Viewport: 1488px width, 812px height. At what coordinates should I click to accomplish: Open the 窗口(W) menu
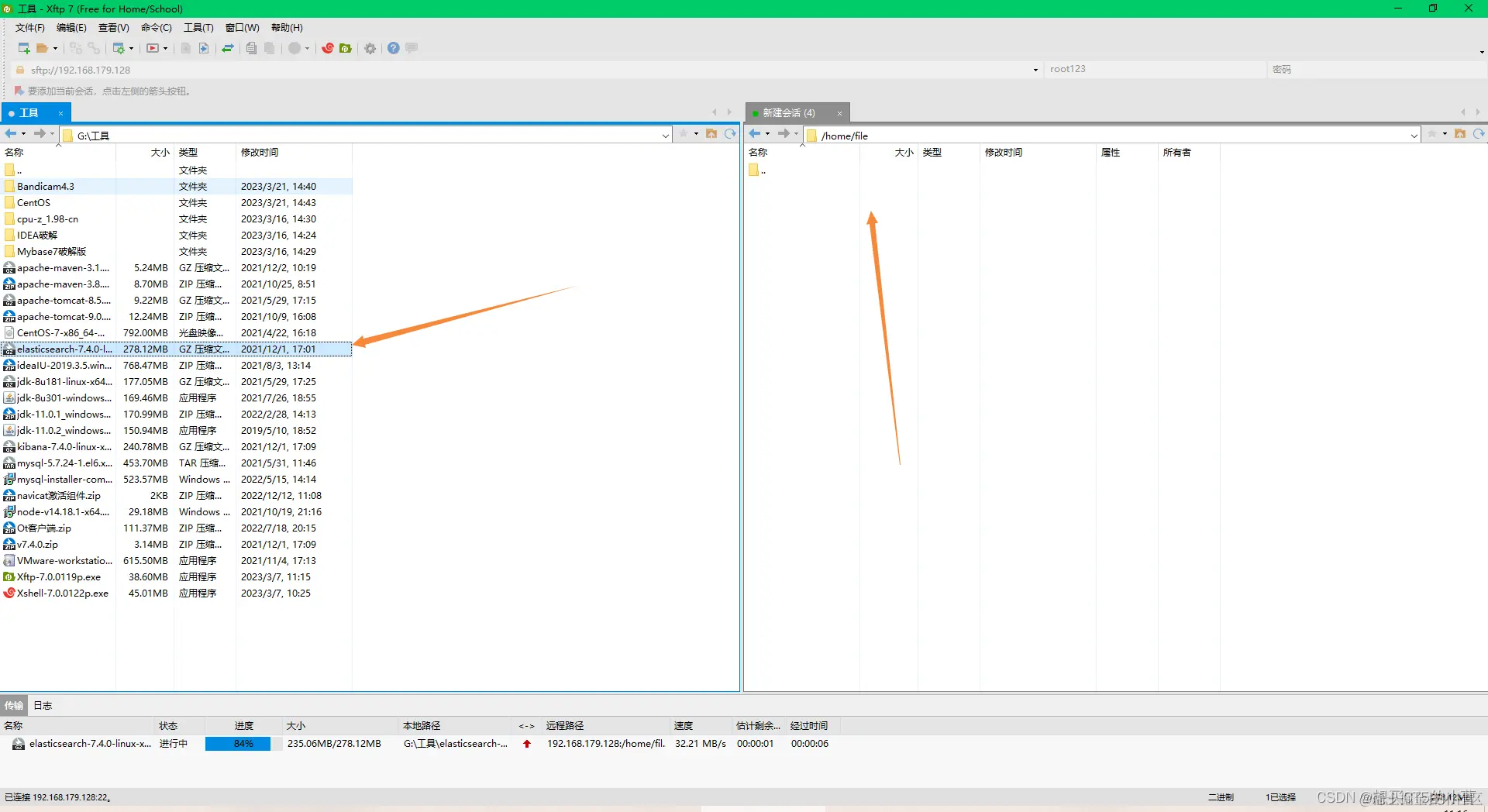(242, 28)
